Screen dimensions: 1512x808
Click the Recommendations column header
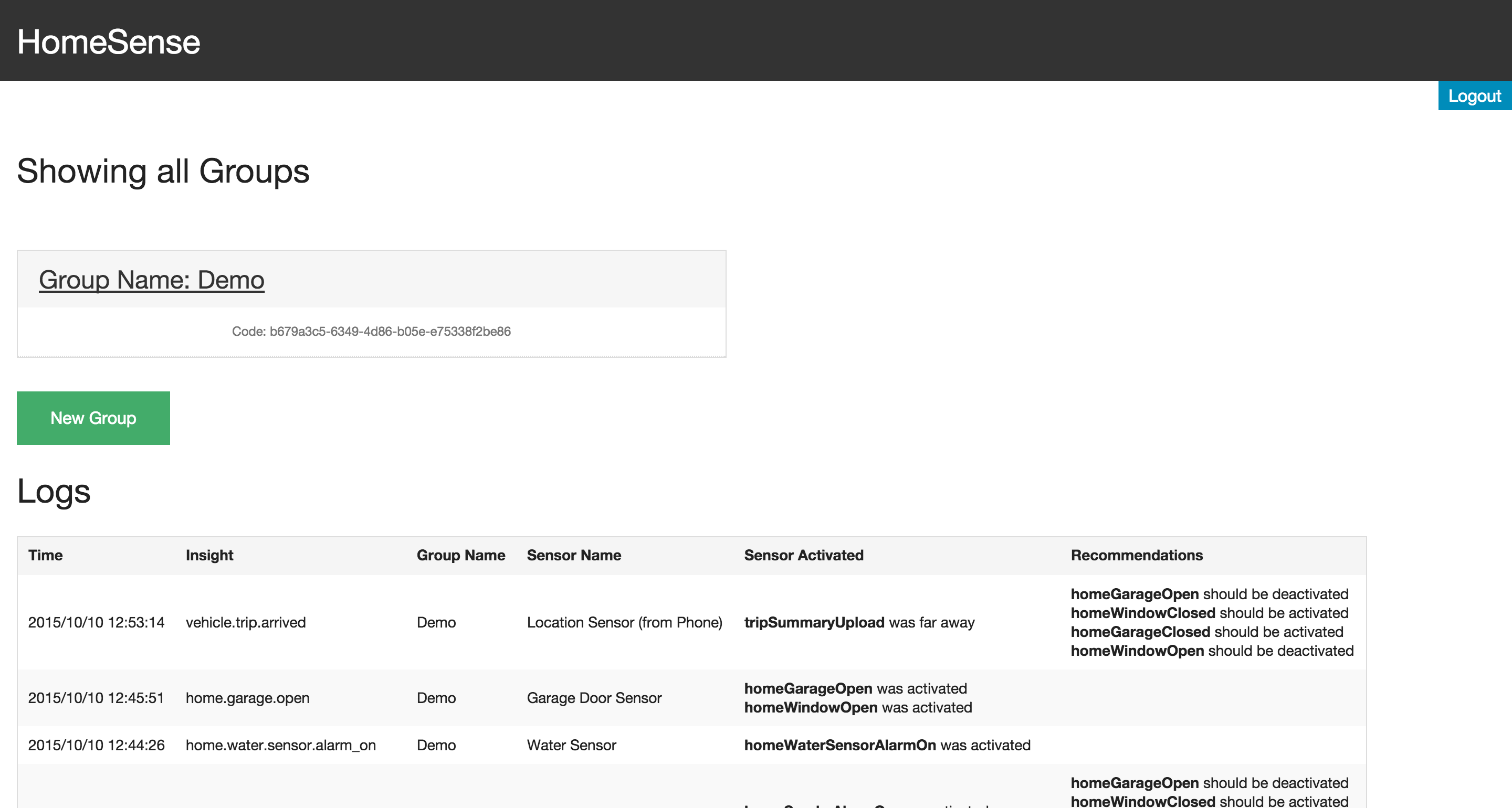[x=1136, y=555]
